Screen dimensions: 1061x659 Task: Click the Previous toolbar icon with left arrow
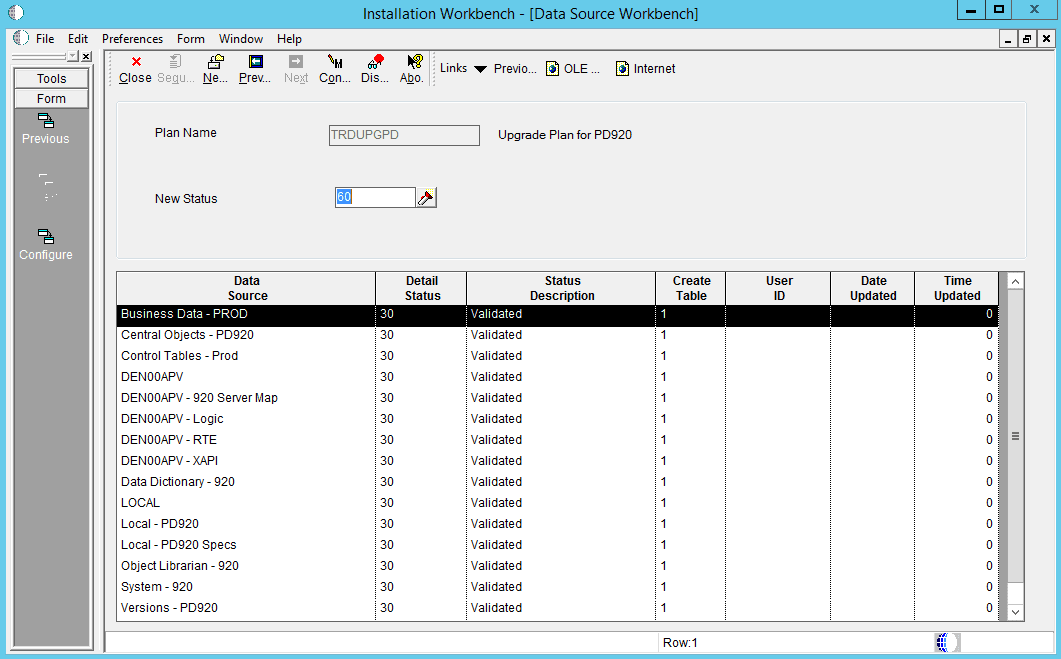(255, 62)
